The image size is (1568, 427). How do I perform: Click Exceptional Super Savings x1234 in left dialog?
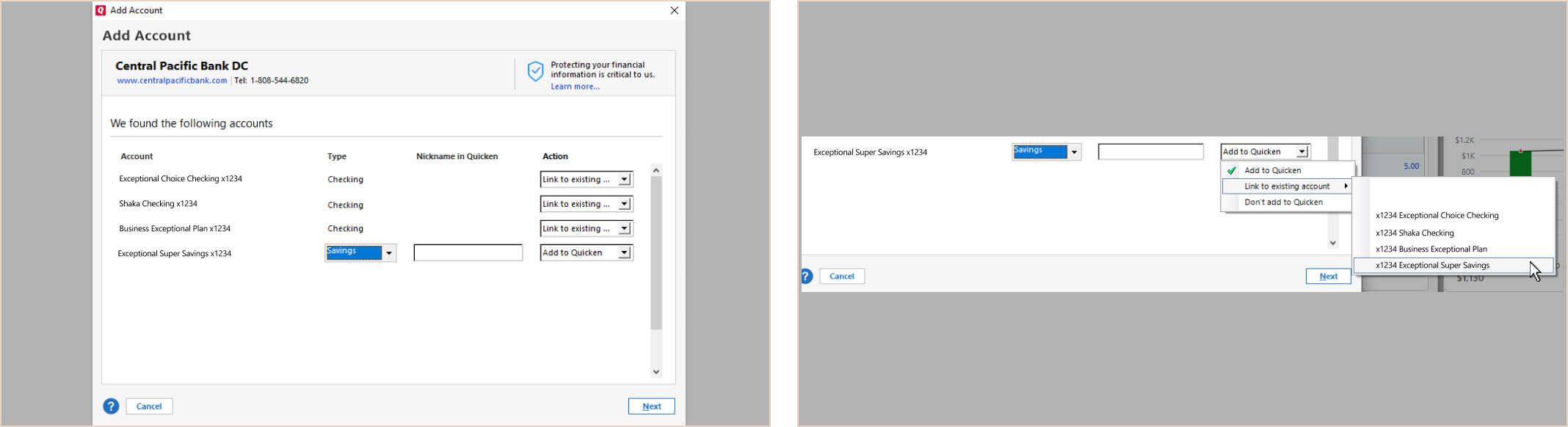tap(175, 254)
